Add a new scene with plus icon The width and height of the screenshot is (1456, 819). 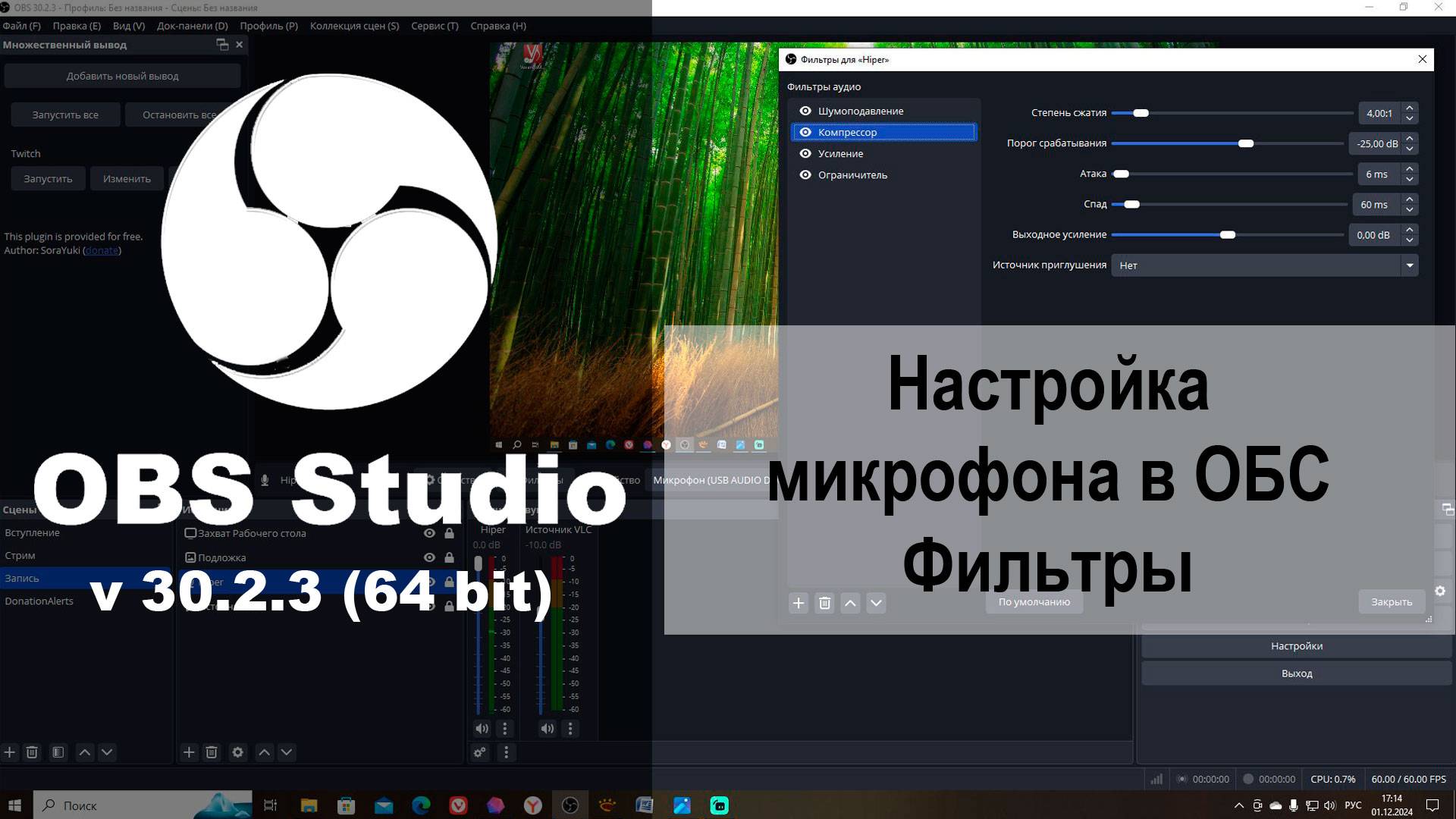(x=10, y=752)
